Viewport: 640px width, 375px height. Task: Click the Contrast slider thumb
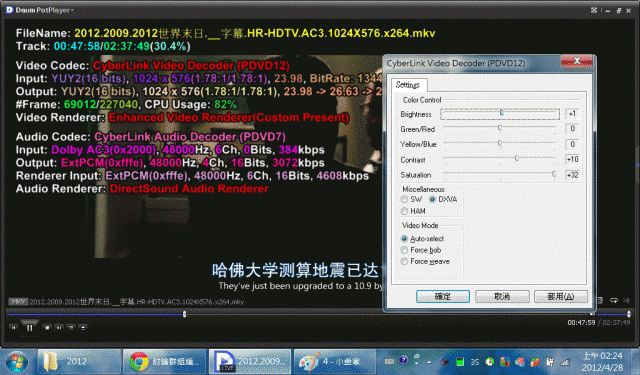(517, 158)
